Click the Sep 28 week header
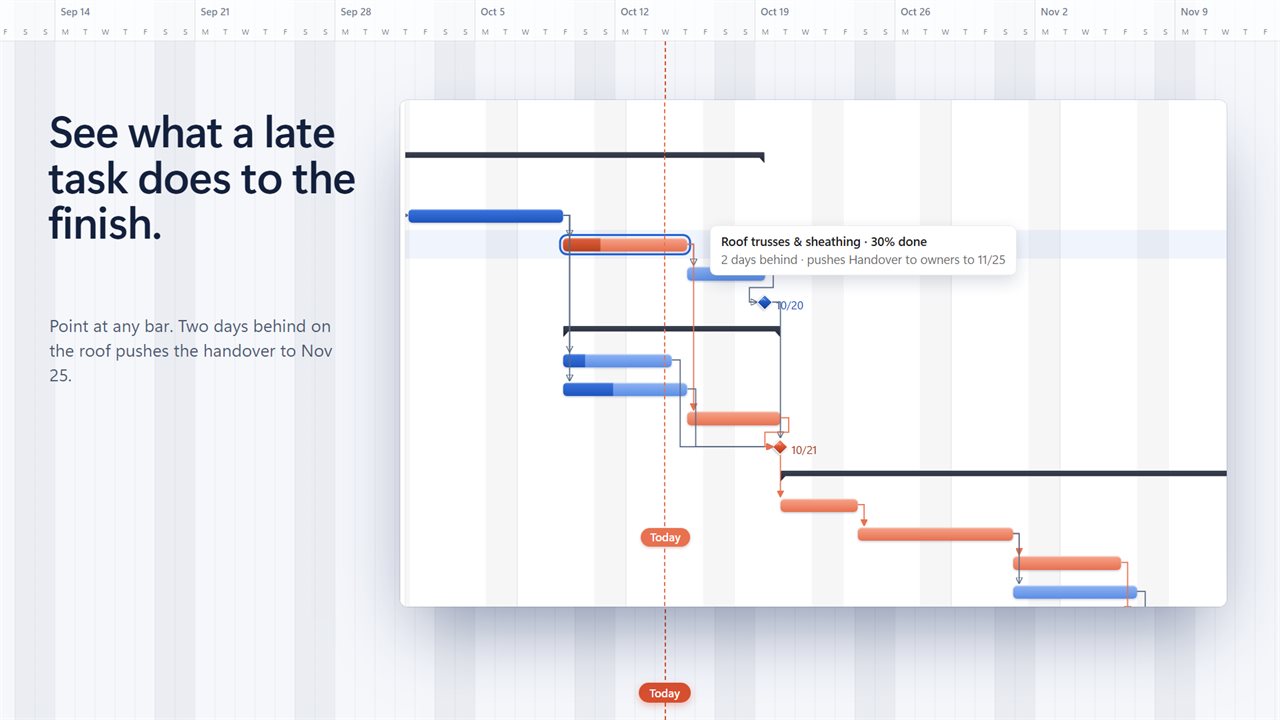 tap(355, 12)
